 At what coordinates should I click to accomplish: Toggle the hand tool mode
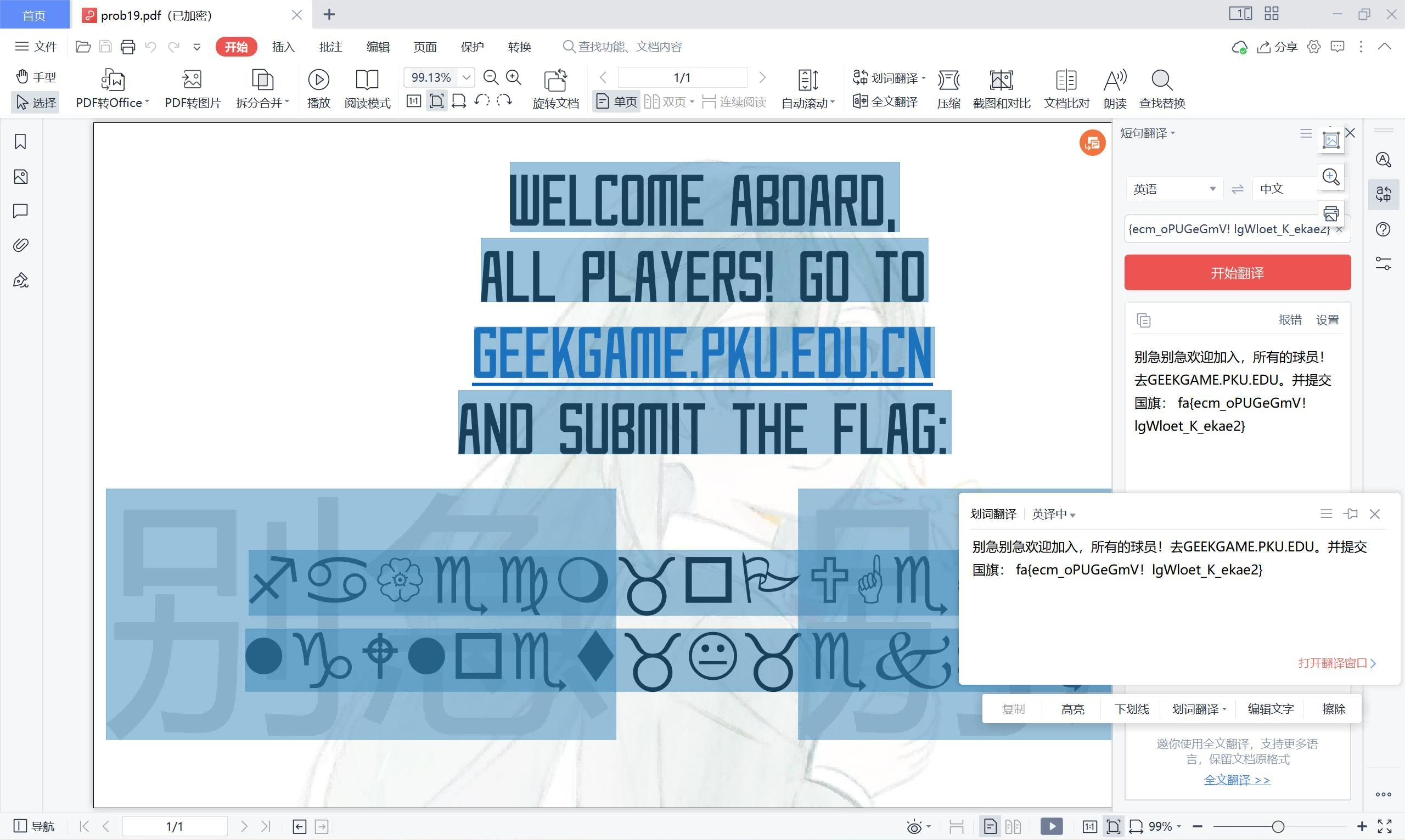point(36,77)
